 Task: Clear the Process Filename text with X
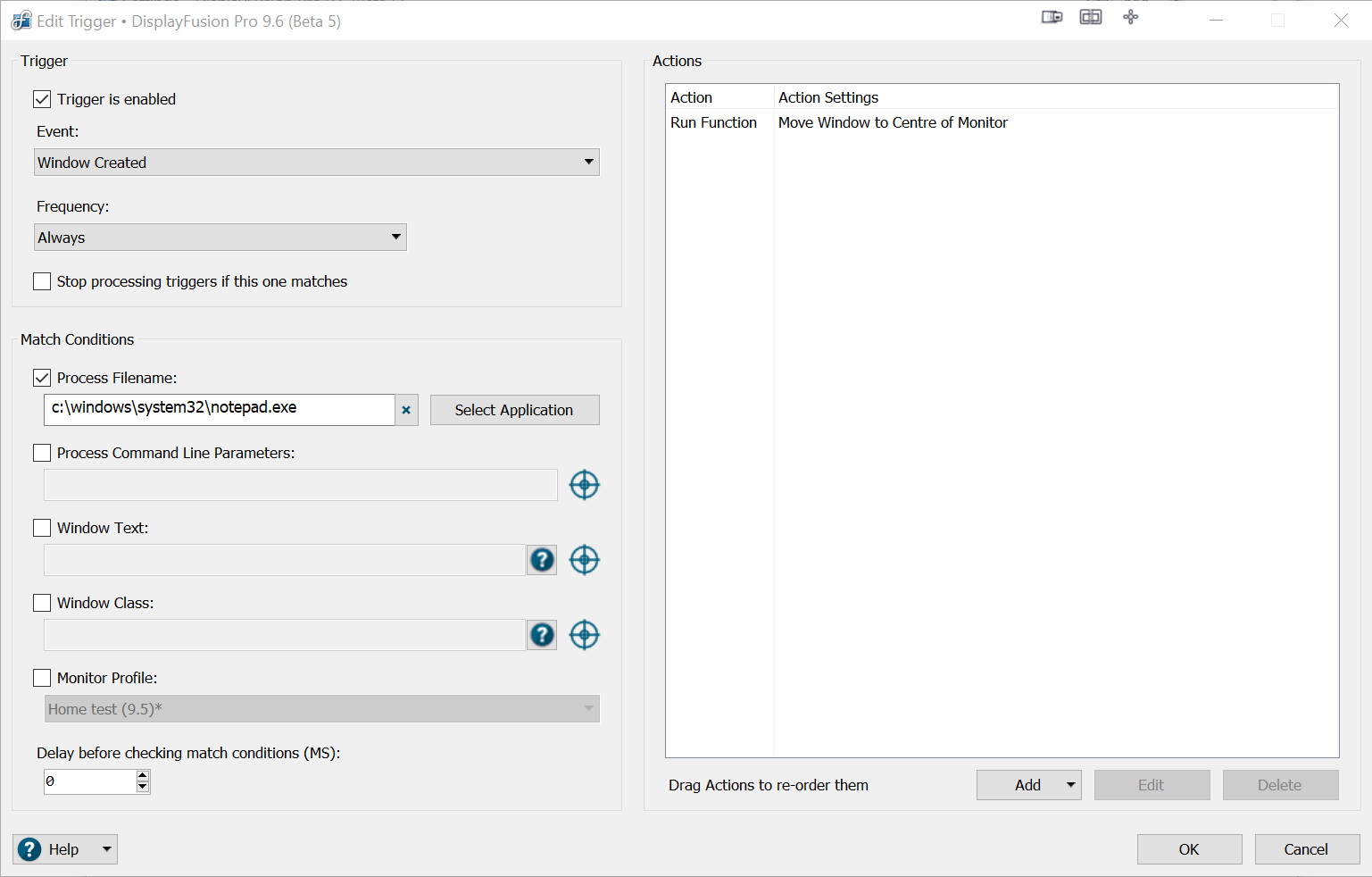click(406, 410)
